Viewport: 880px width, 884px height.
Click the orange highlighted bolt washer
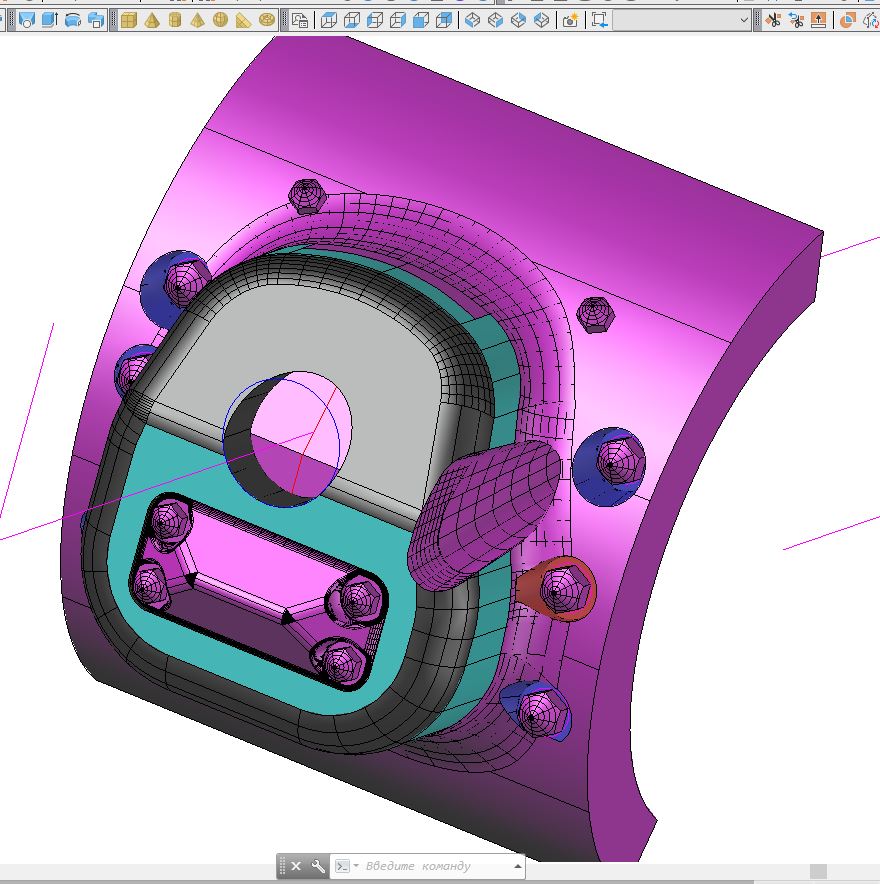click(556, 589)
